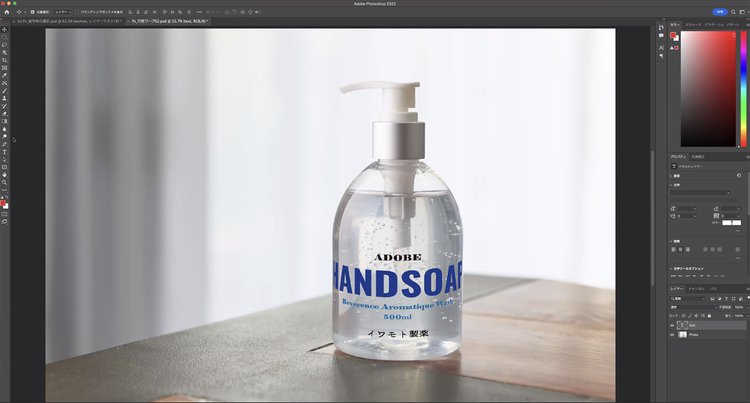Switch to the パターン patterns tab

733,24
